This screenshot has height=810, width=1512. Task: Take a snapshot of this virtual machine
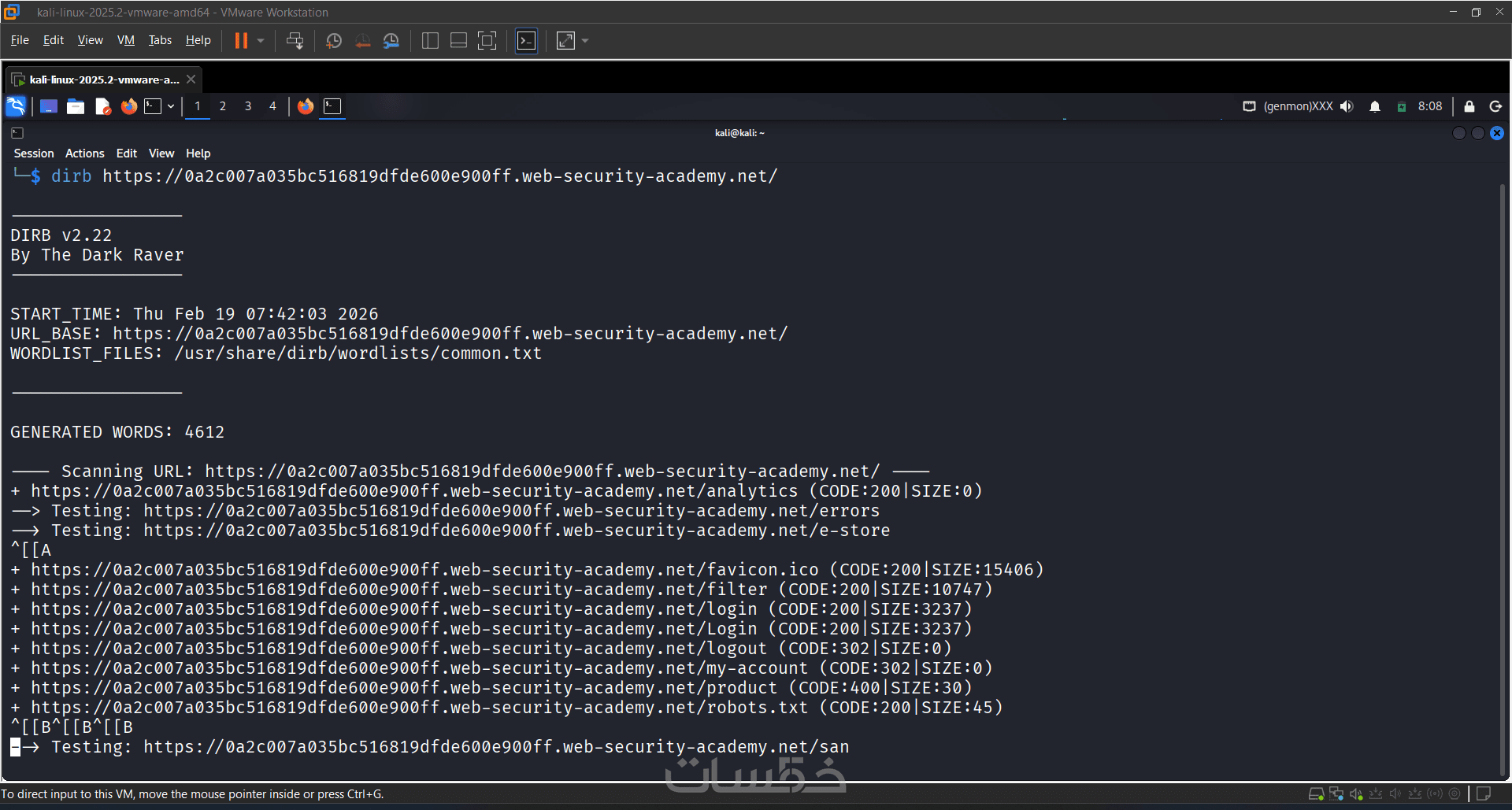(334, 41)
